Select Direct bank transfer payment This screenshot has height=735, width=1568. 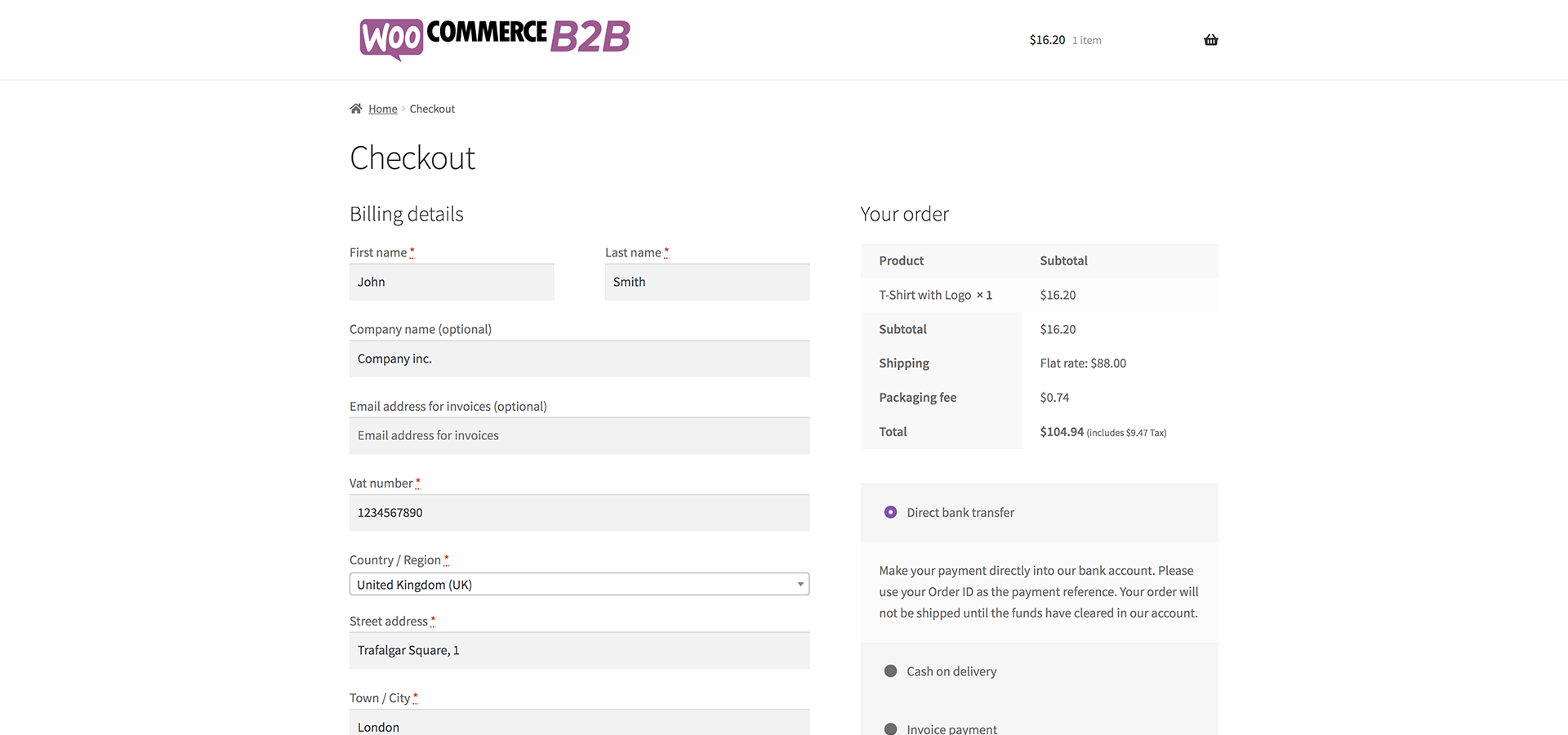point(890,512)
